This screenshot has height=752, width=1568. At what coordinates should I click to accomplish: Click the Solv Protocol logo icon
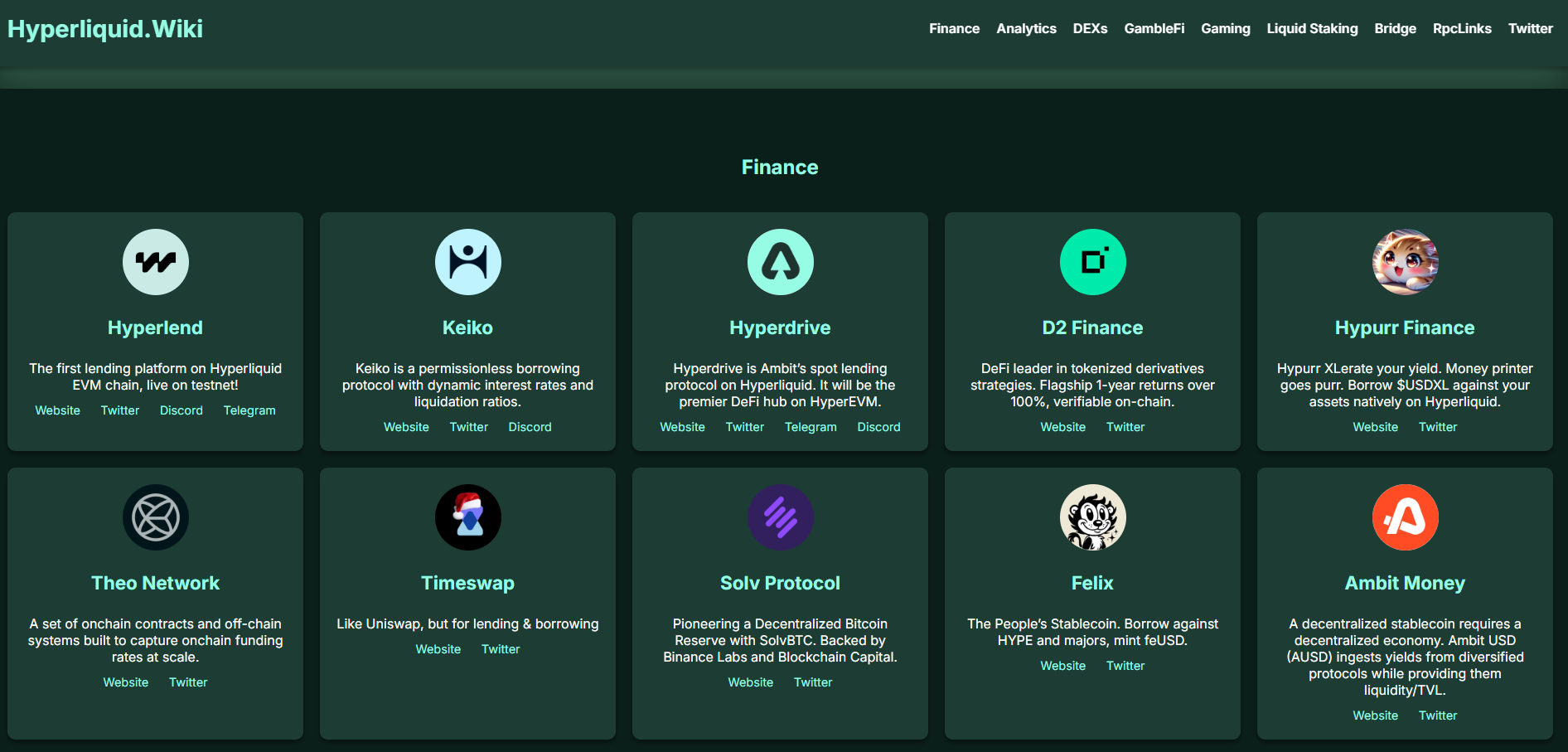(x=781, y=517)
